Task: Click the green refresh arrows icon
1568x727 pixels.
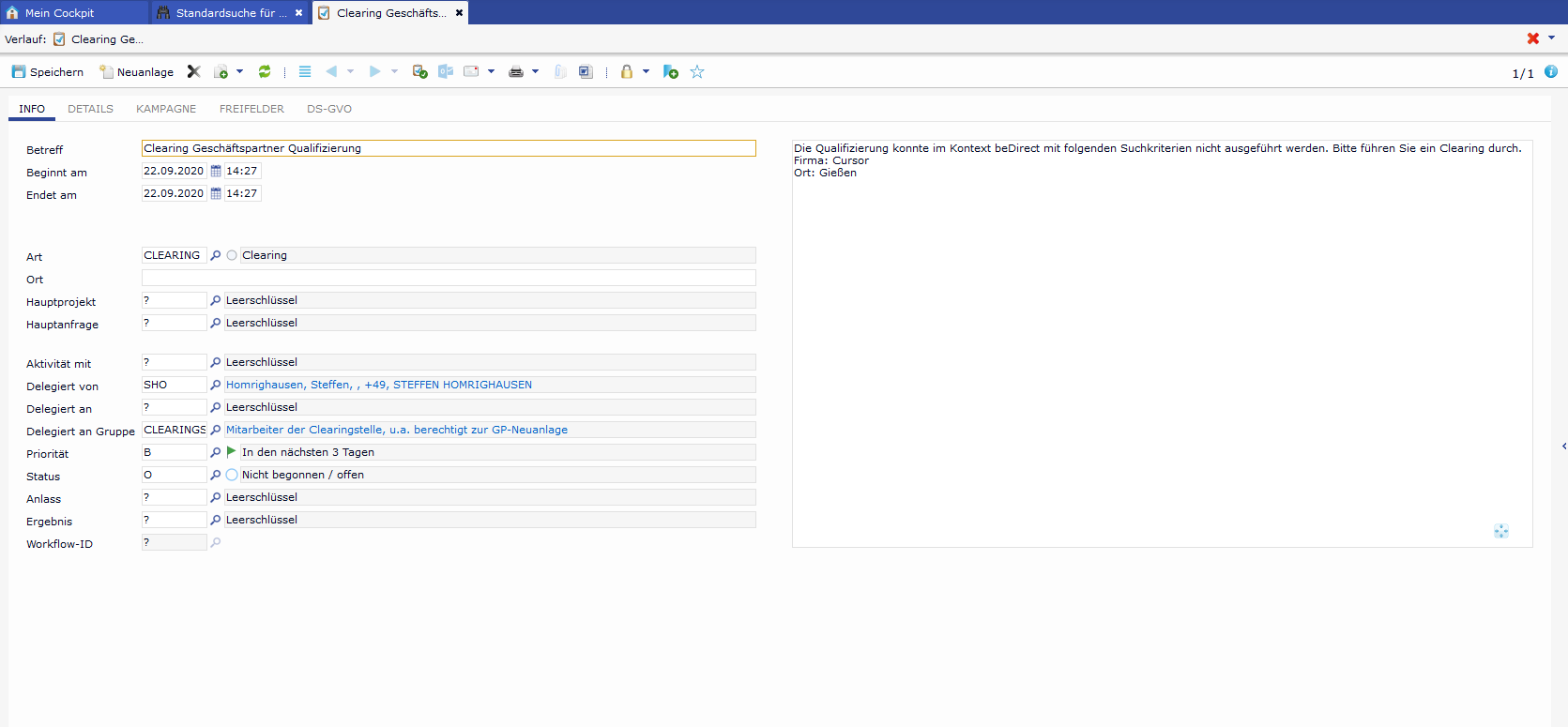Action: (x=265, y=72)
